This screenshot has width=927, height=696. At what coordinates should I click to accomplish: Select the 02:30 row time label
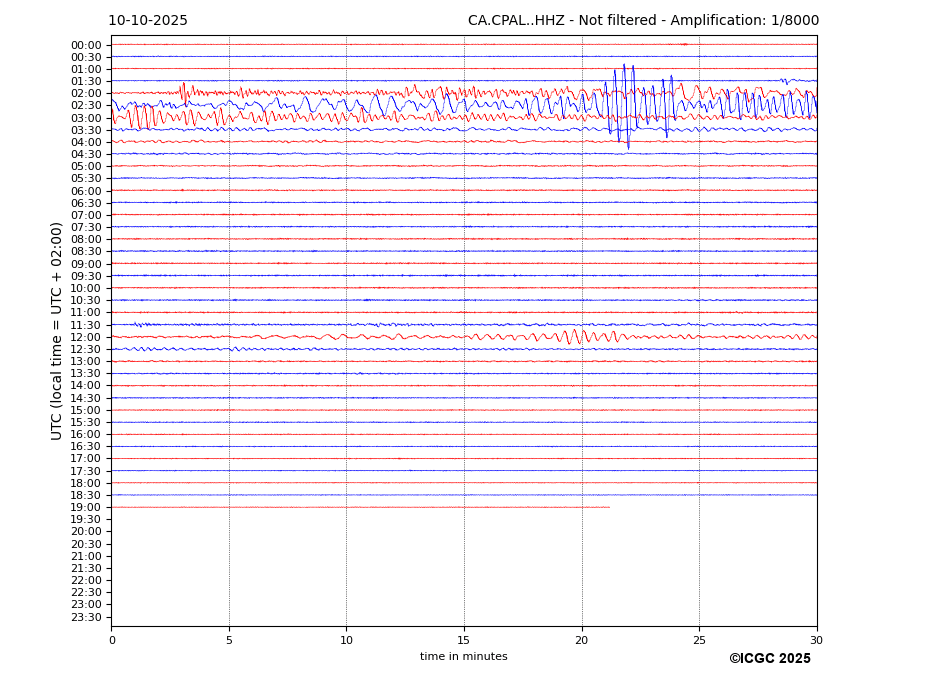coord(86,106)
